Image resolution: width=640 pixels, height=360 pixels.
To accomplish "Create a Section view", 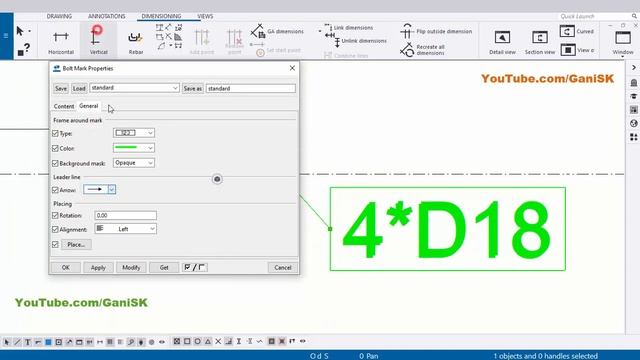I will click(540, 42).
